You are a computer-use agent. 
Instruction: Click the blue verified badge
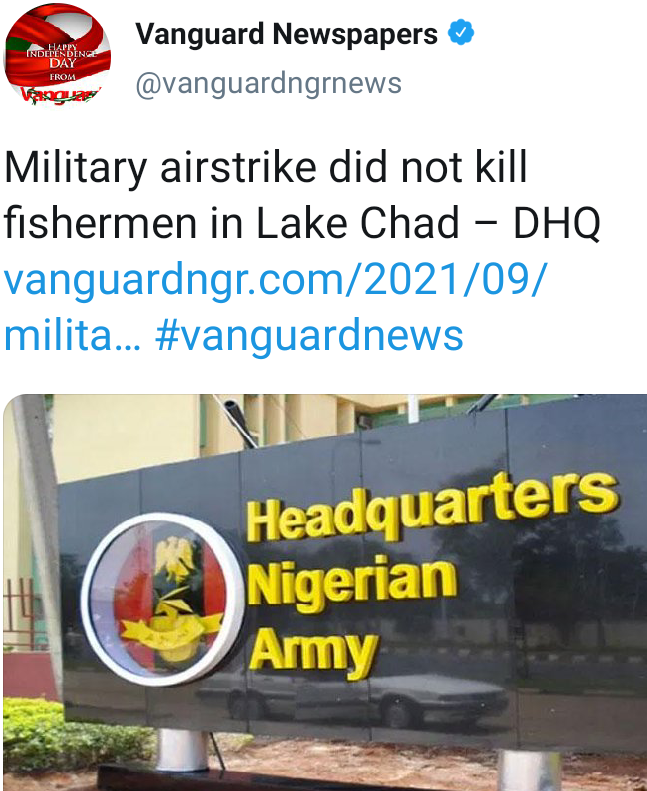pos(461,33)
